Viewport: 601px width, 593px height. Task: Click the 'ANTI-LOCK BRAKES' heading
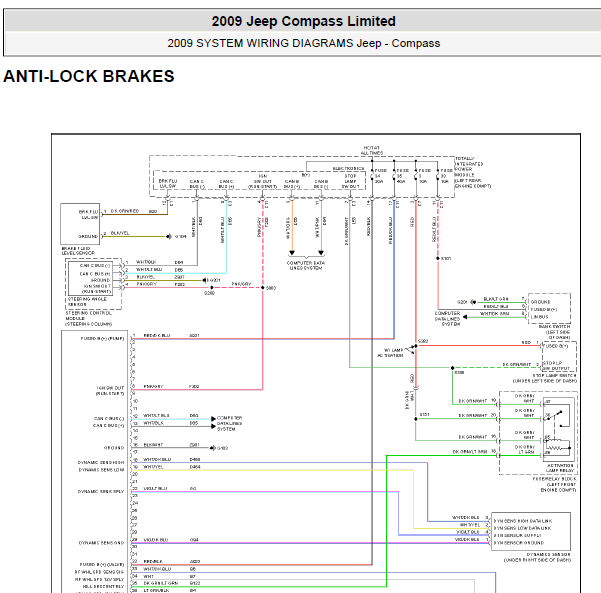tap(89, 76)
